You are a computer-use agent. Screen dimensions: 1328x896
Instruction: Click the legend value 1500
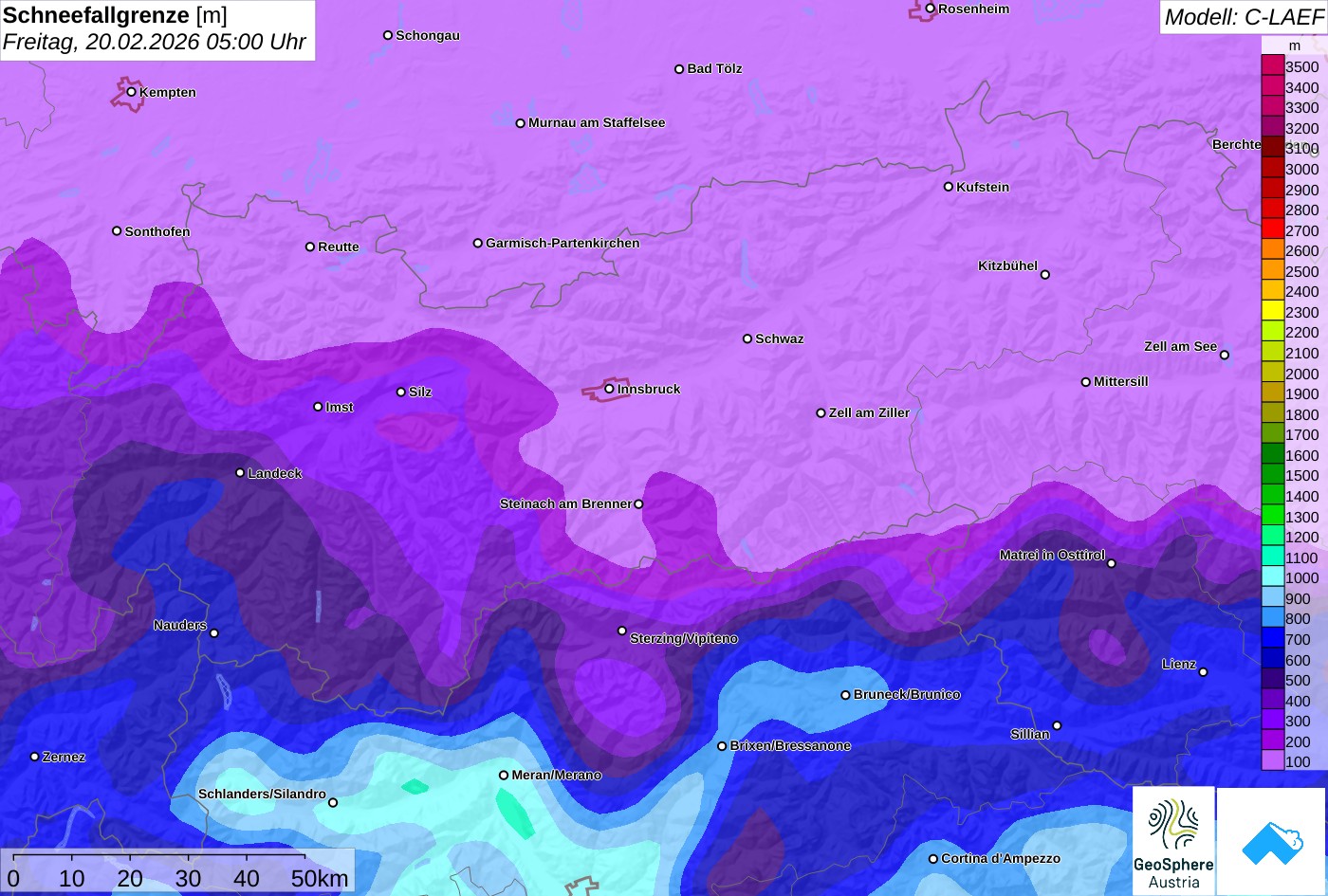point(1302,476)
